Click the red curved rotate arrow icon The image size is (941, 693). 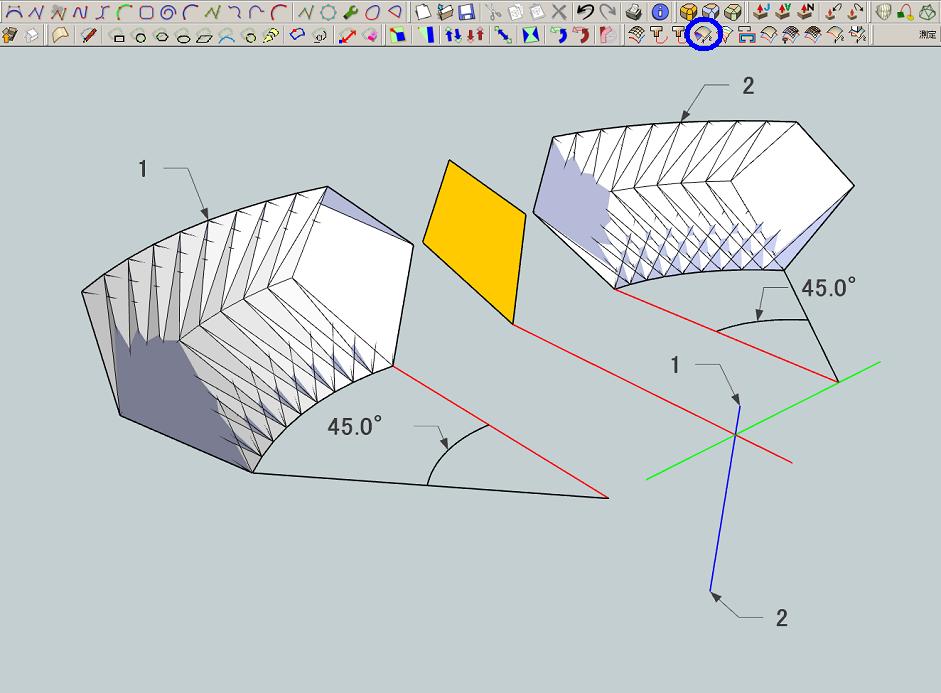click(x=581, y=35)
